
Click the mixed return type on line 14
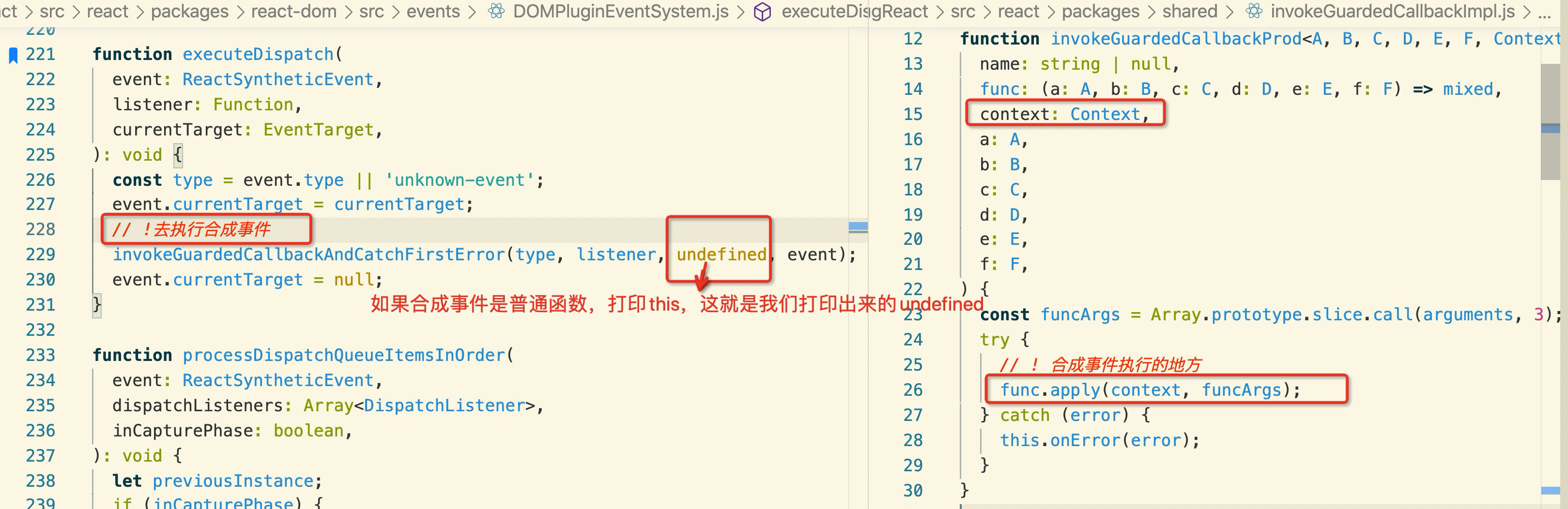[x=1468, y=90]
